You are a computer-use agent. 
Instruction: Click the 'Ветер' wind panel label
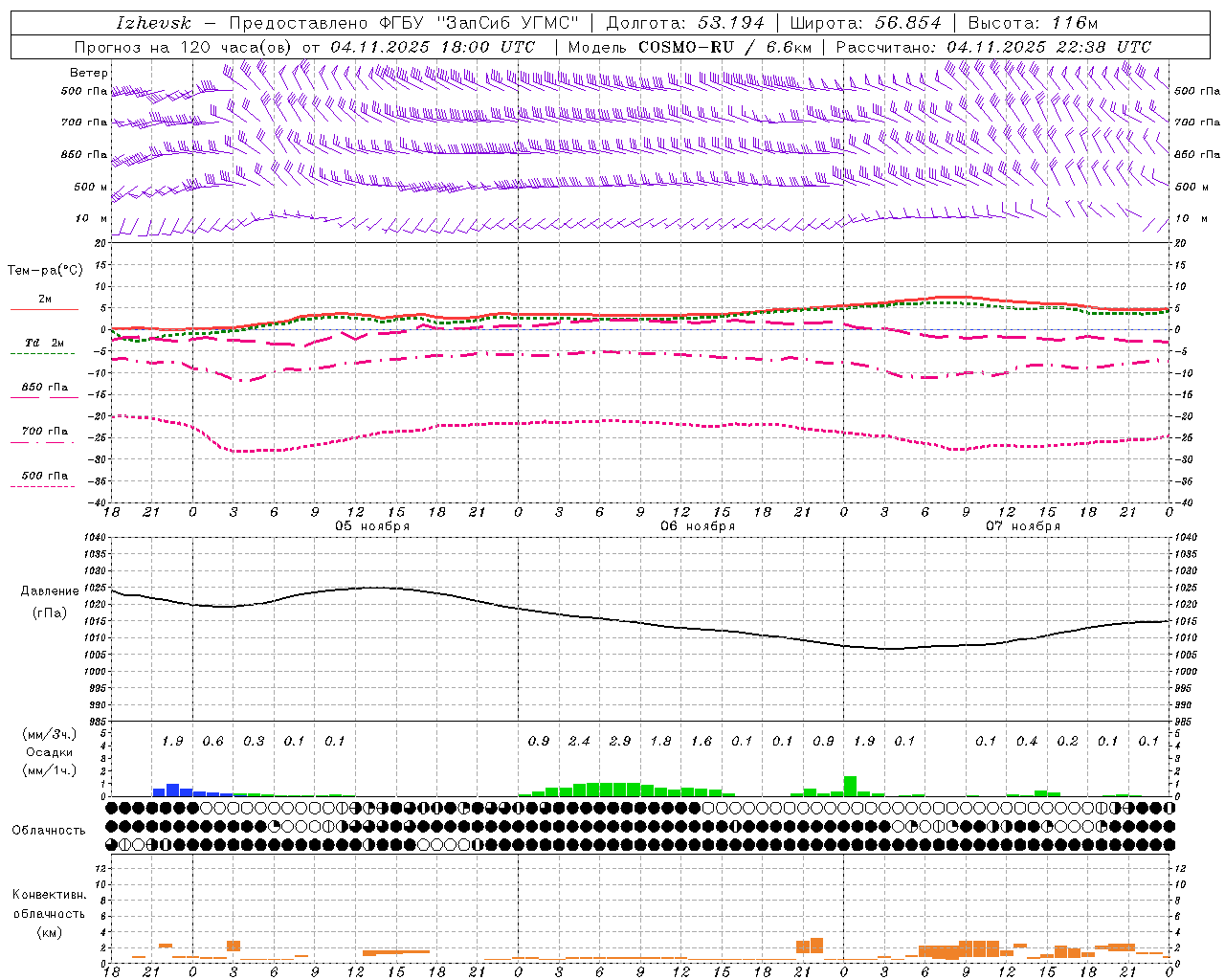click(89, 73)
